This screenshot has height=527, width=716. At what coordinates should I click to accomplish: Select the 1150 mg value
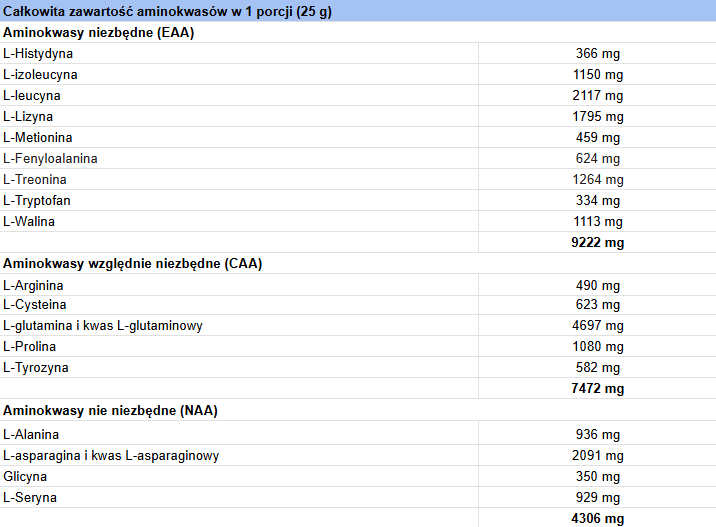598,75
